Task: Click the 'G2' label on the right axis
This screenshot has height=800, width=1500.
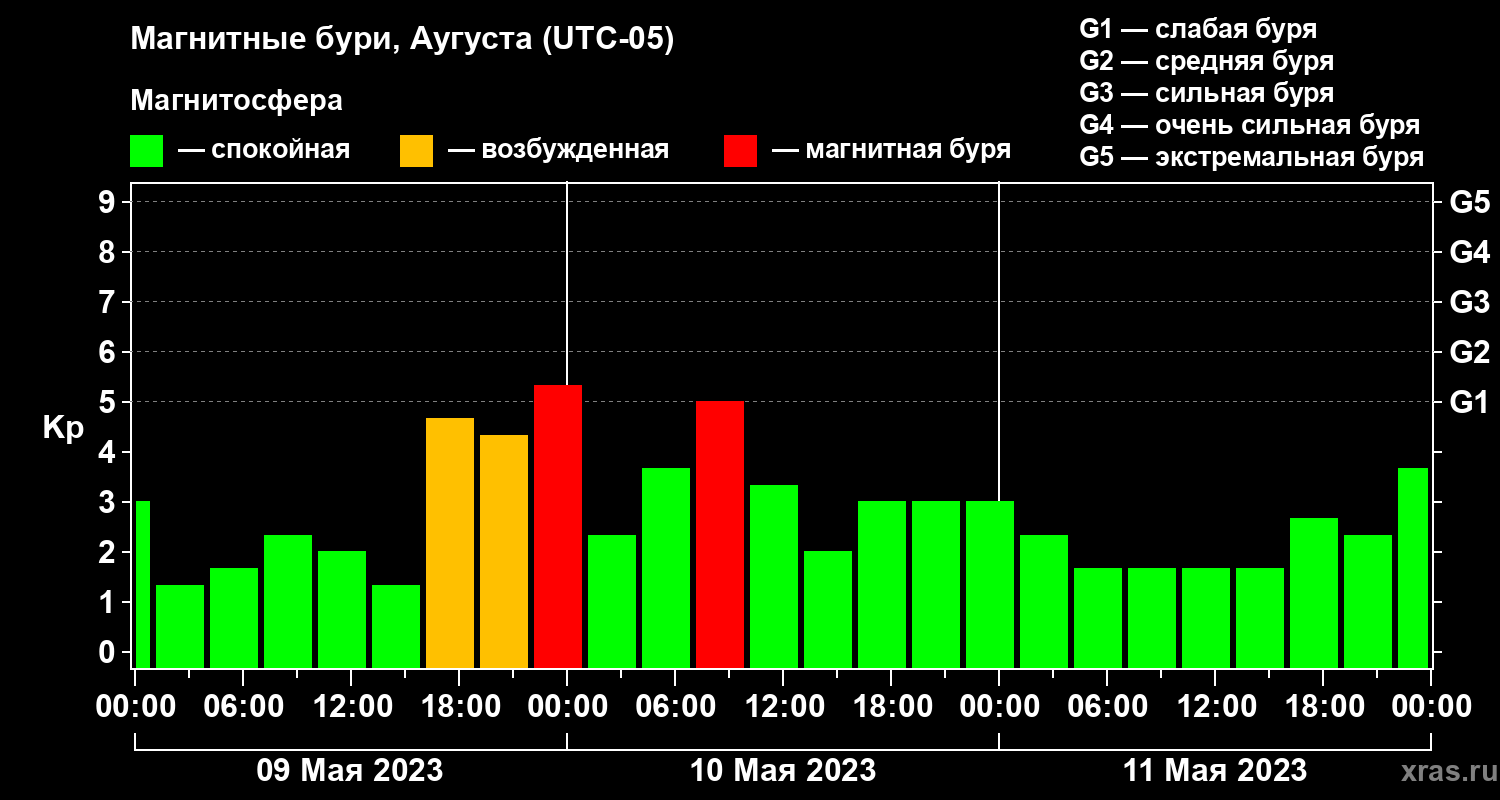Action: [x=1469, y=352]
